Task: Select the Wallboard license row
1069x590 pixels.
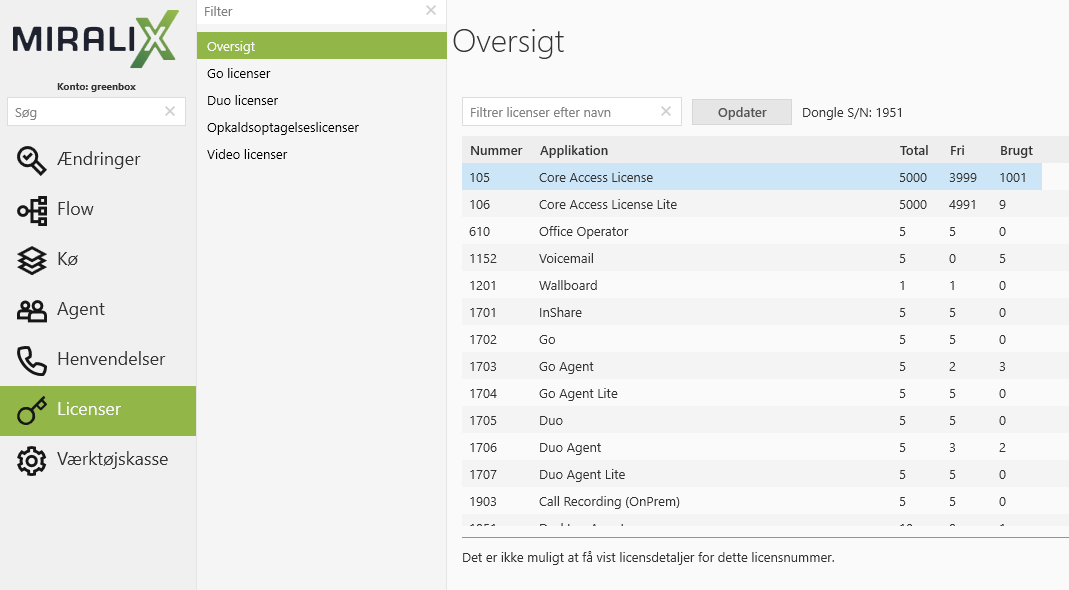Action: pyautogui.click(x=751, y=285)
